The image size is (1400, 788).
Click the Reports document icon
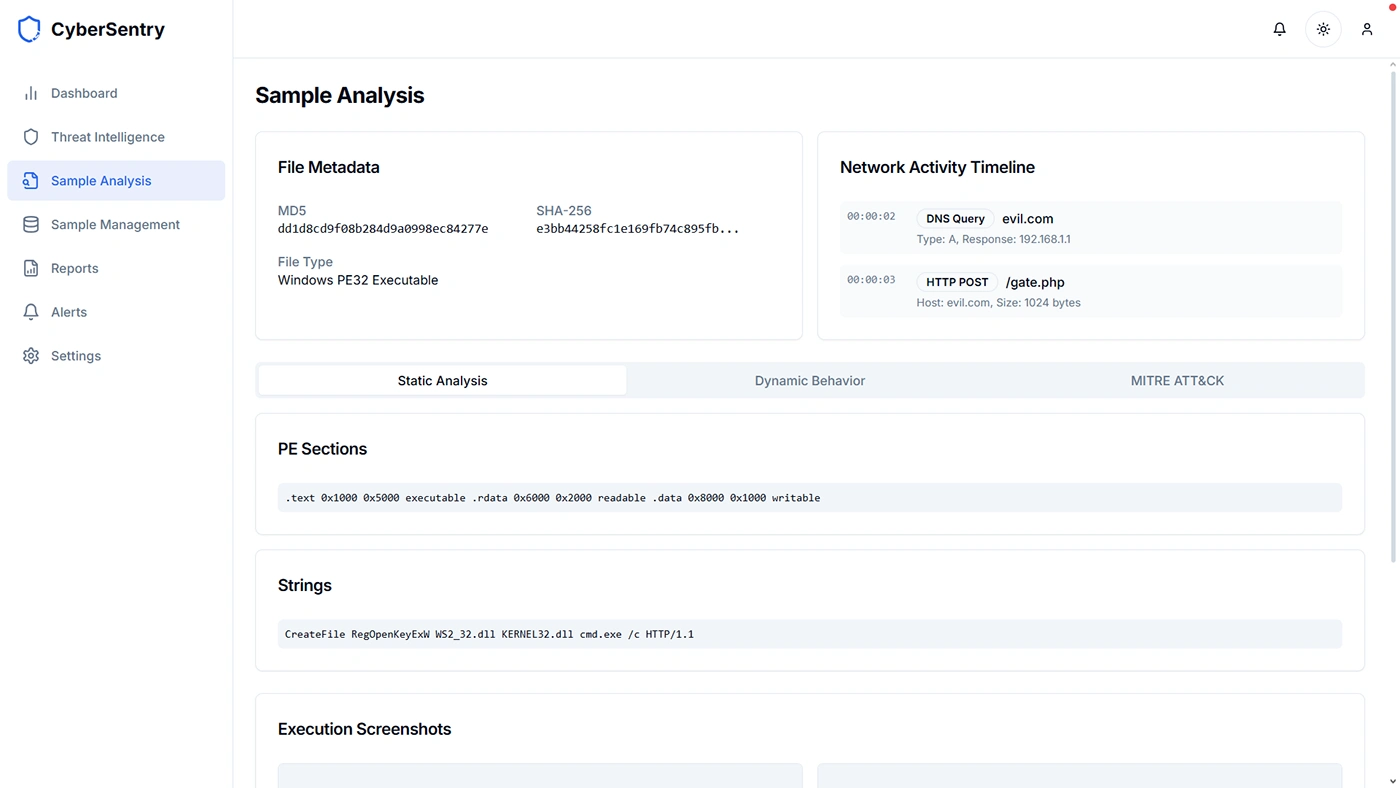(31, 268)
